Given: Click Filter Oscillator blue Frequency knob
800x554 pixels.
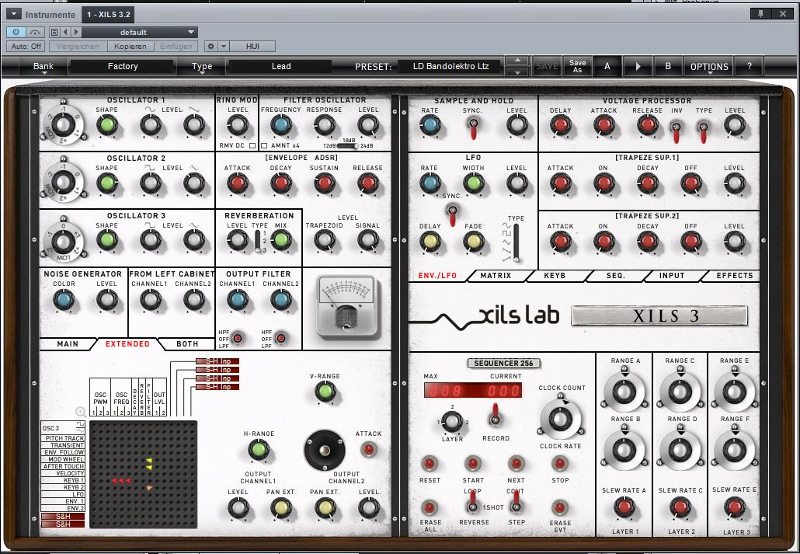Looking at the screenshot, I should point(281,125).
